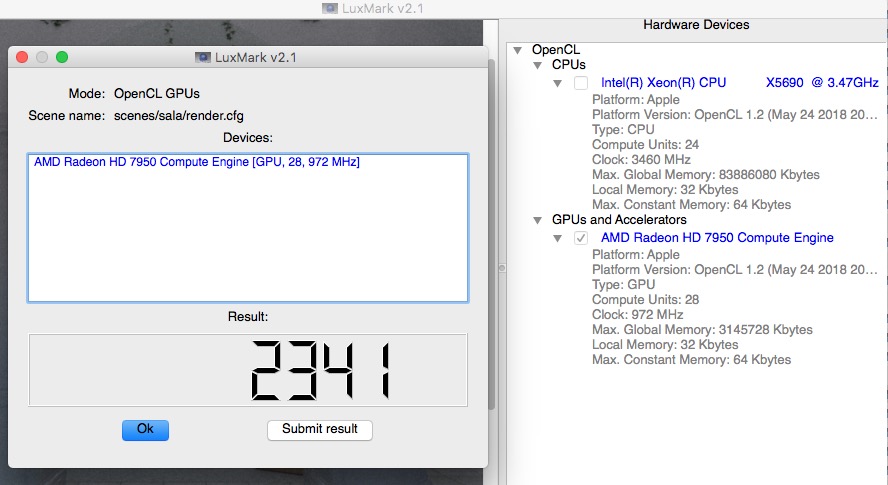Click 'Compute Units: 28' row
Screen dimensions: 888x485
click(x=645, y=299)
